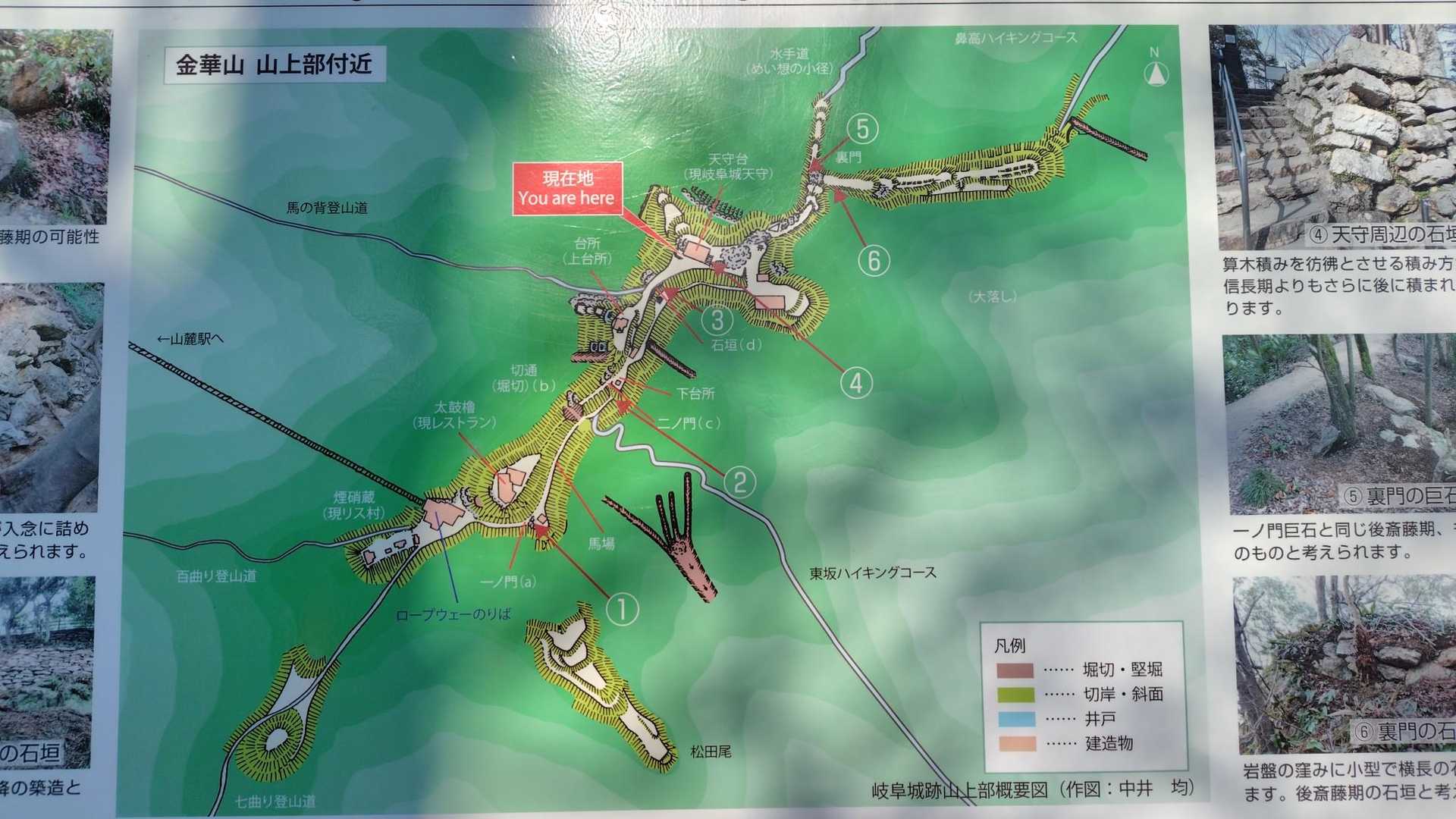Click the red 'You are here' label
This screenshot has width=1456, height=819.
(567, 188)
